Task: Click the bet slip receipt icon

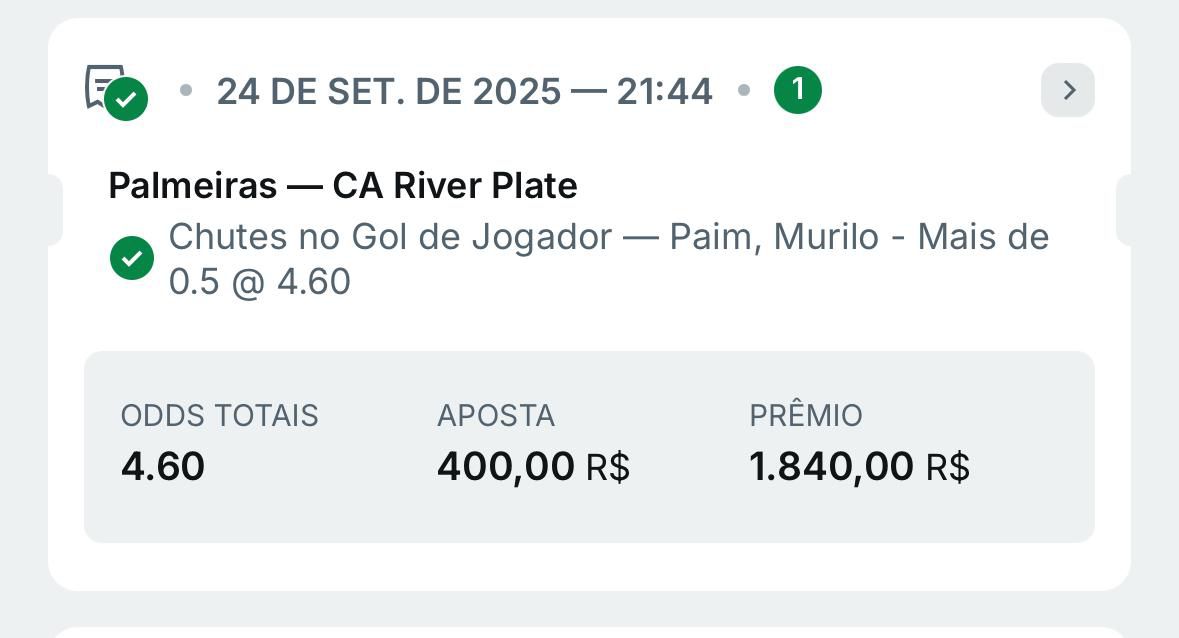Action: coord(114,91)
